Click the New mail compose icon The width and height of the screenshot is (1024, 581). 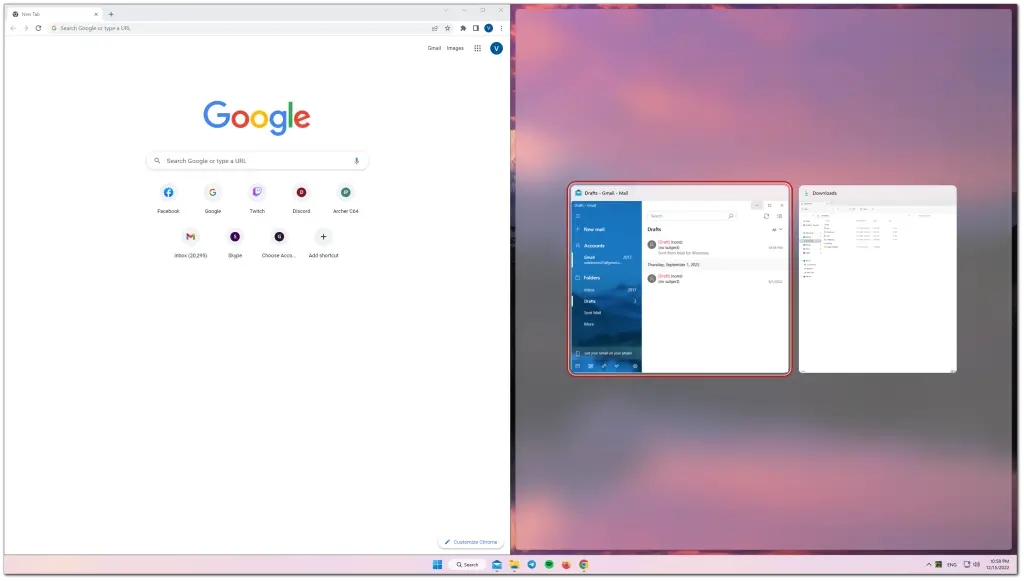595,229
